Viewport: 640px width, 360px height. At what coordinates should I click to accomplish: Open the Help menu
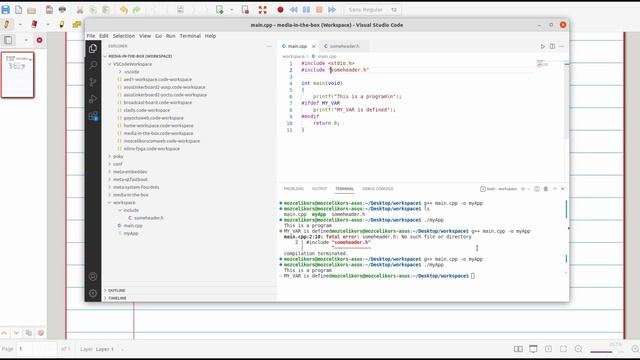click(210, 36)
